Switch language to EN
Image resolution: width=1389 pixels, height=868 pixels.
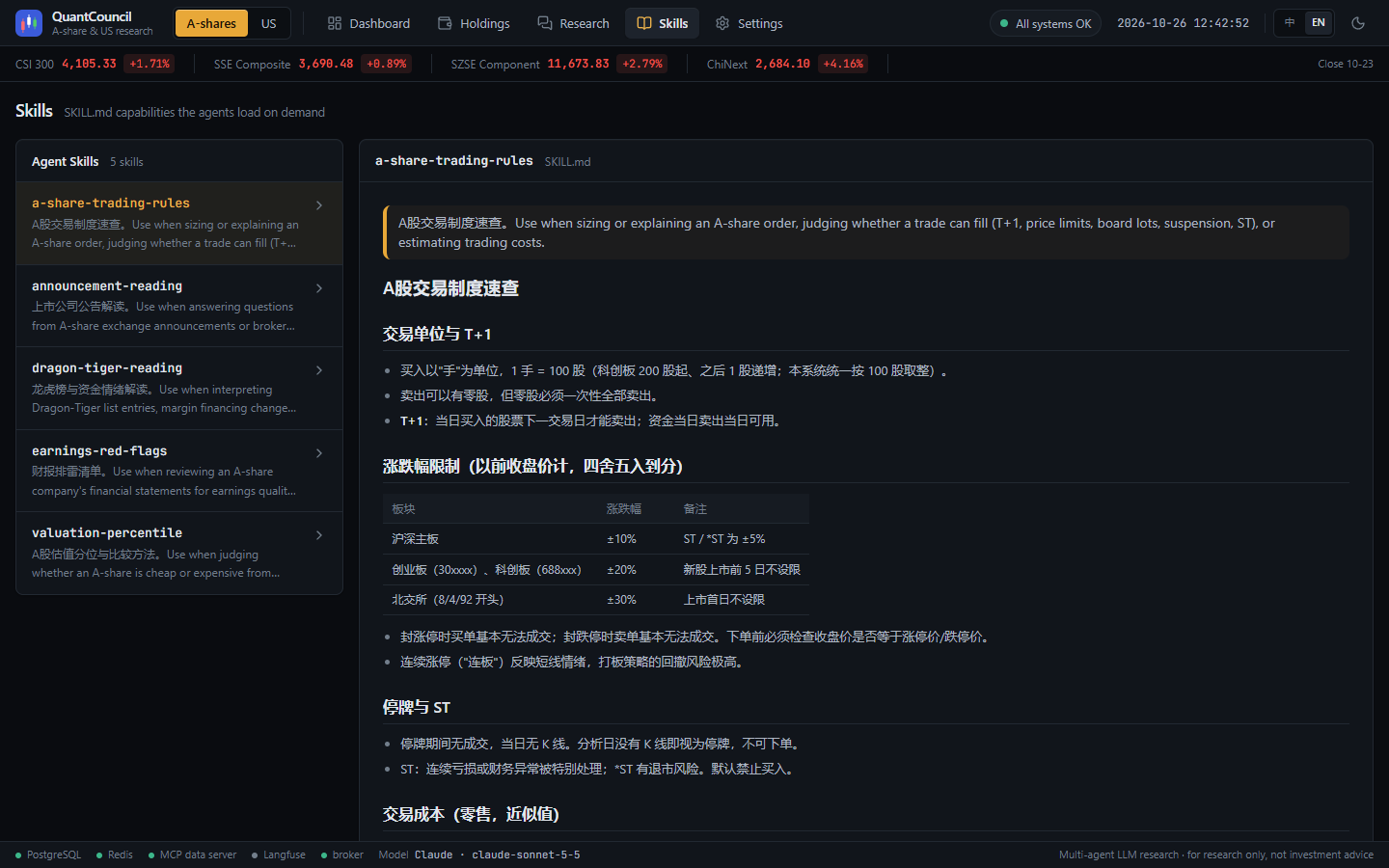click(x=1319, y=22)
